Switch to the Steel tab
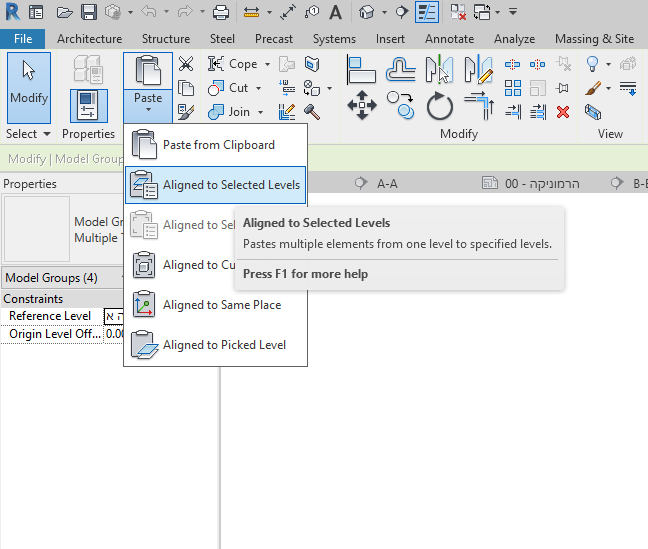The height and width of the screenshot is (549, 648). click(x=222, y=39)
